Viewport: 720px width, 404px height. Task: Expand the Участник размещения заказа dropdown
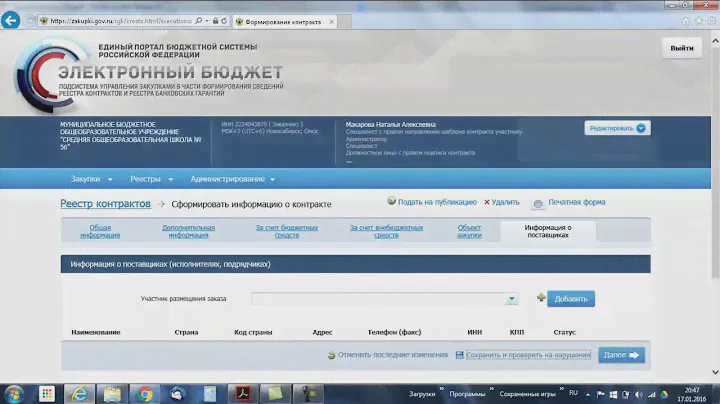click(x=512, y=298)
